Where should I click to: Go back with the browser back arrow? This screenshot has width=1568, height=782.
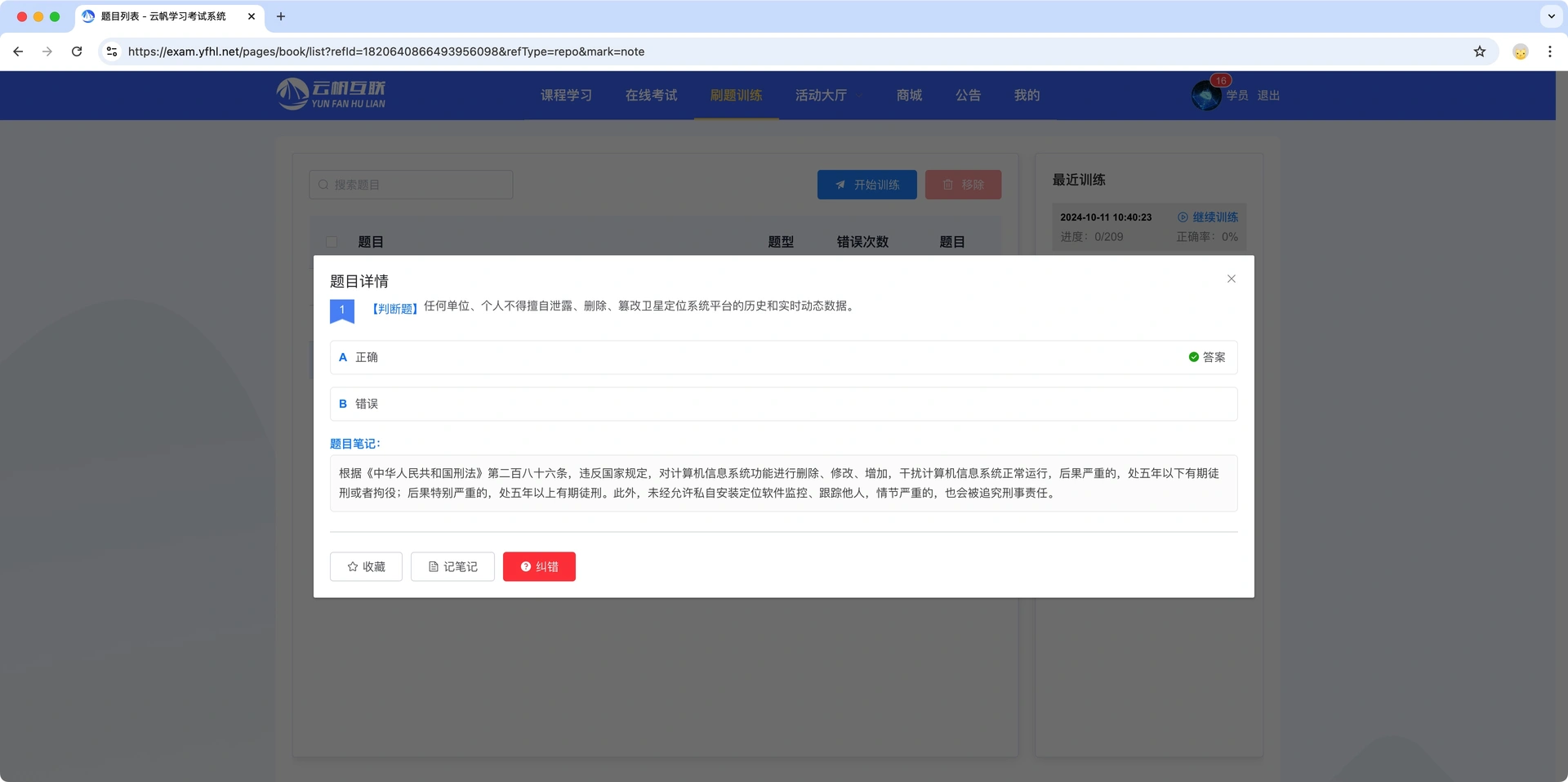point(18,51)
